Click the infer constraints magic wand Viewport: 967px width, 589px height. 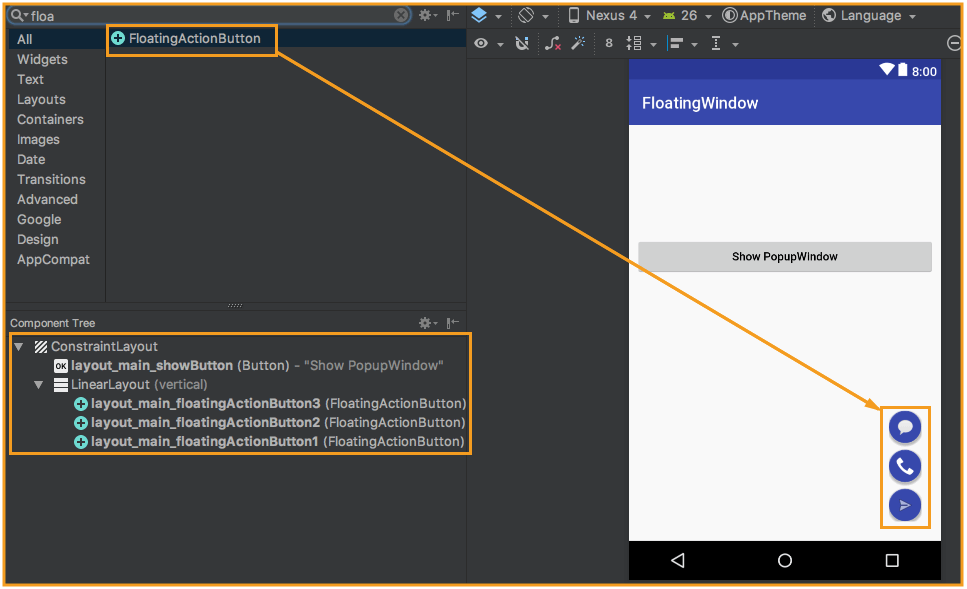pos(578,43)
